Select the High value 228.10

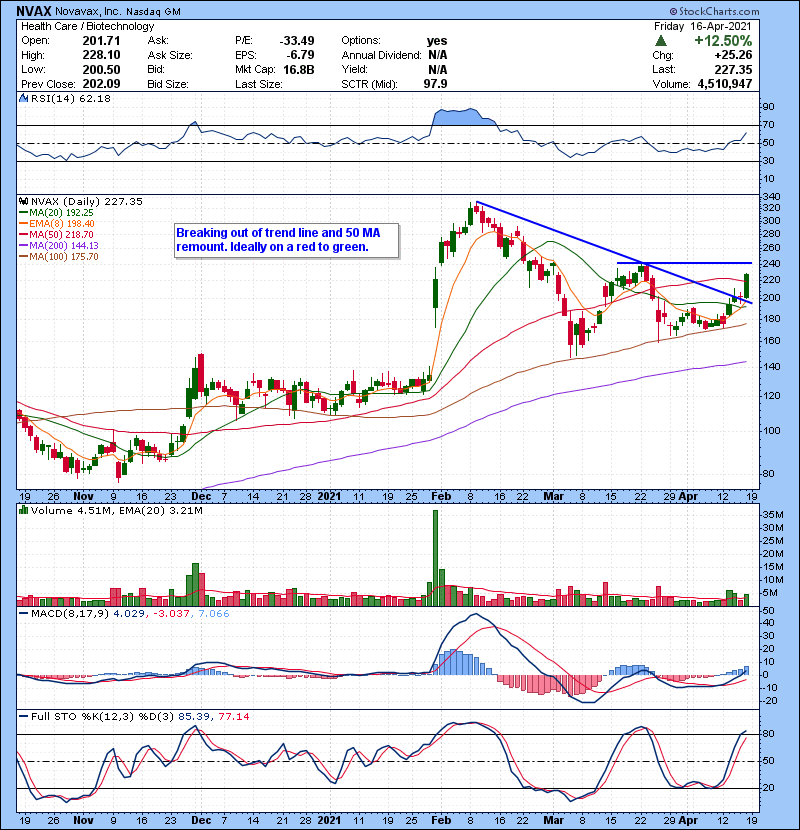(101, 55)
